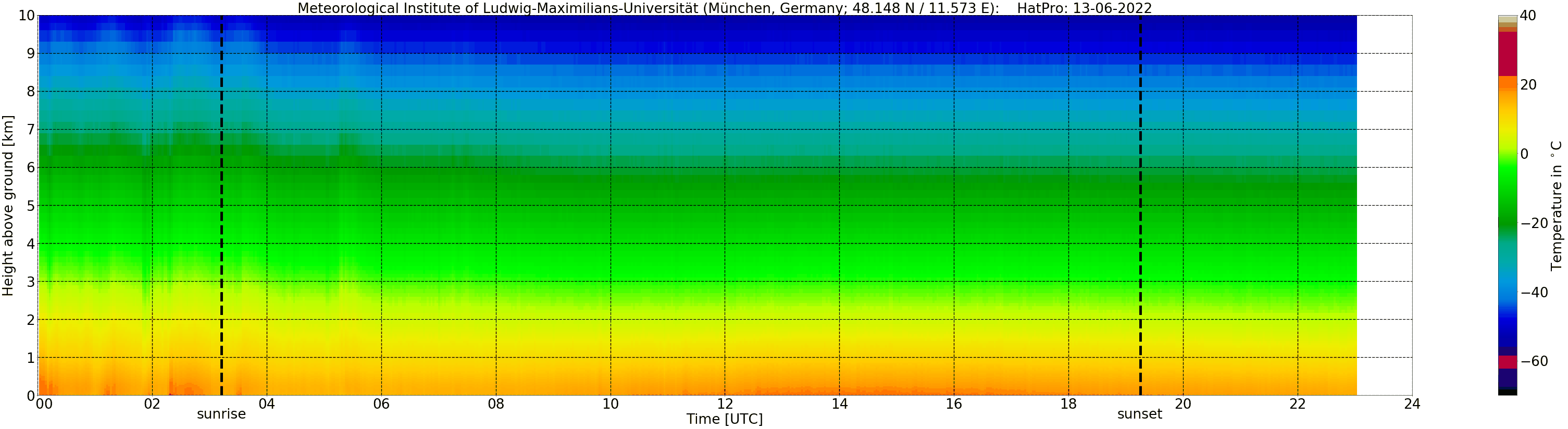Click the orange 20 °C colorbar band

[1507, 84]
